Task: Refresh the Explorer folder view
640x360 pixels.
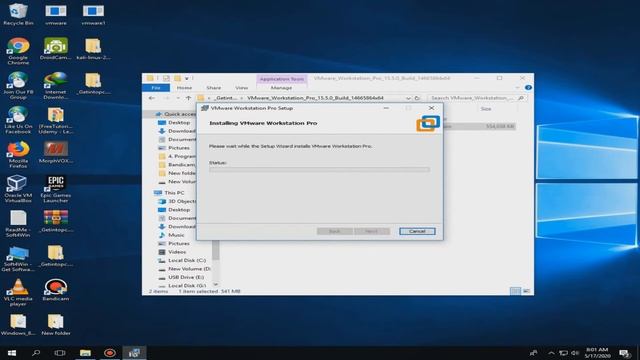Action: (x=417, y=98)
